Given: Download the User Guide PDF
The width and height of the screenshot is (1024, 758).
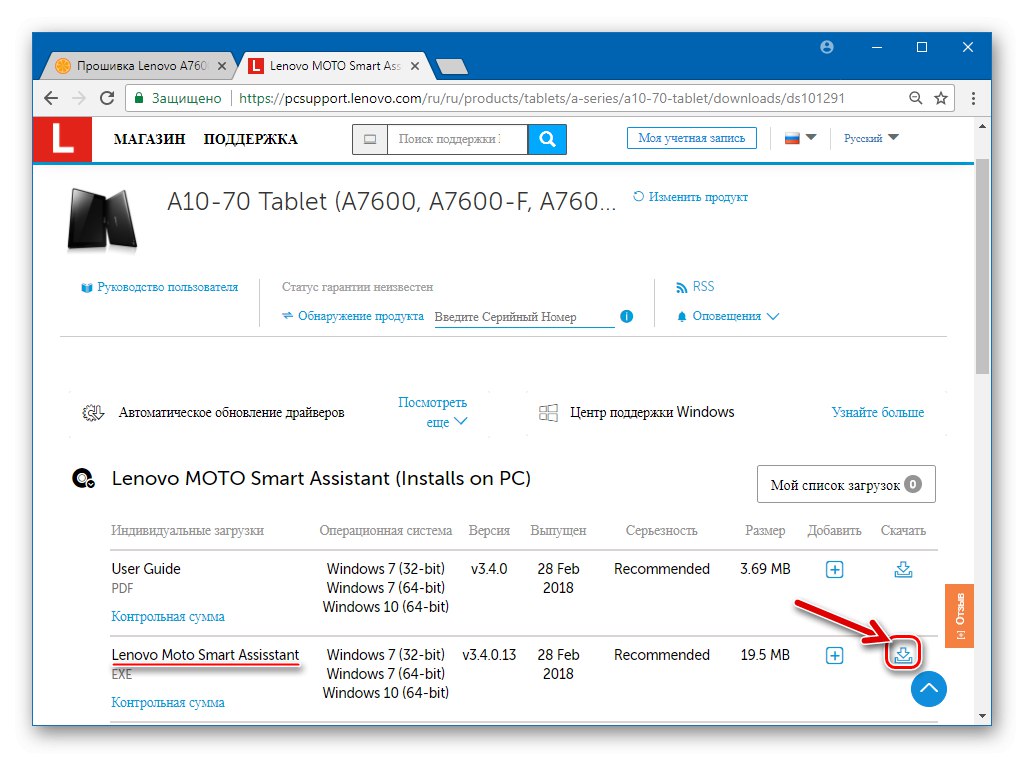Looking at the screenshot, I should [x=903, y=568].
